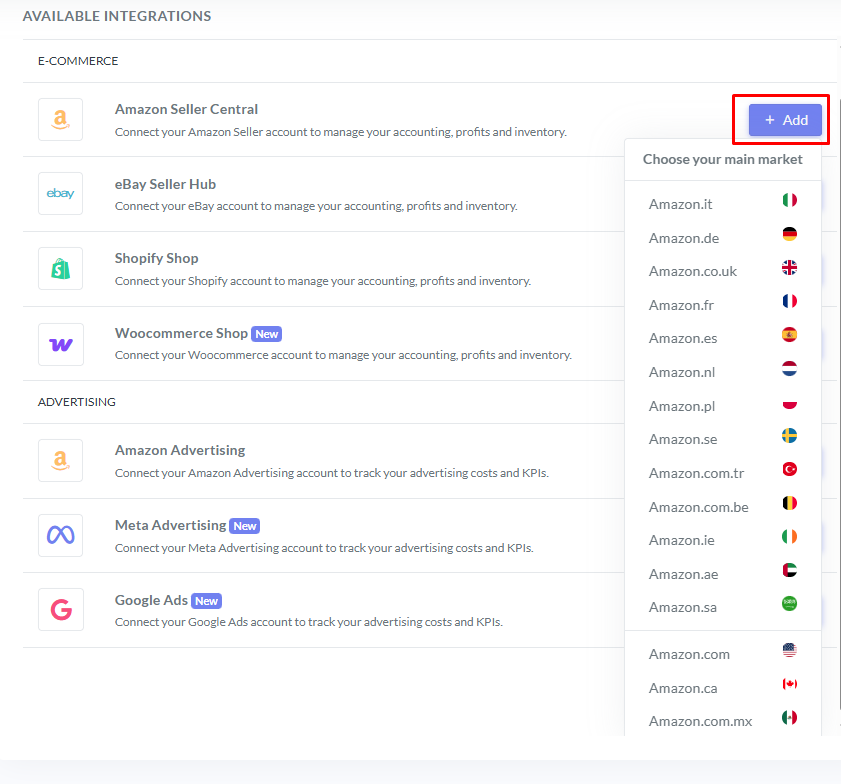The width and height of the screenshot is (841, 784).
Task: Click the Add button for Amazon Seller Central
Action: pyautogui.click(x=785, y=120)
